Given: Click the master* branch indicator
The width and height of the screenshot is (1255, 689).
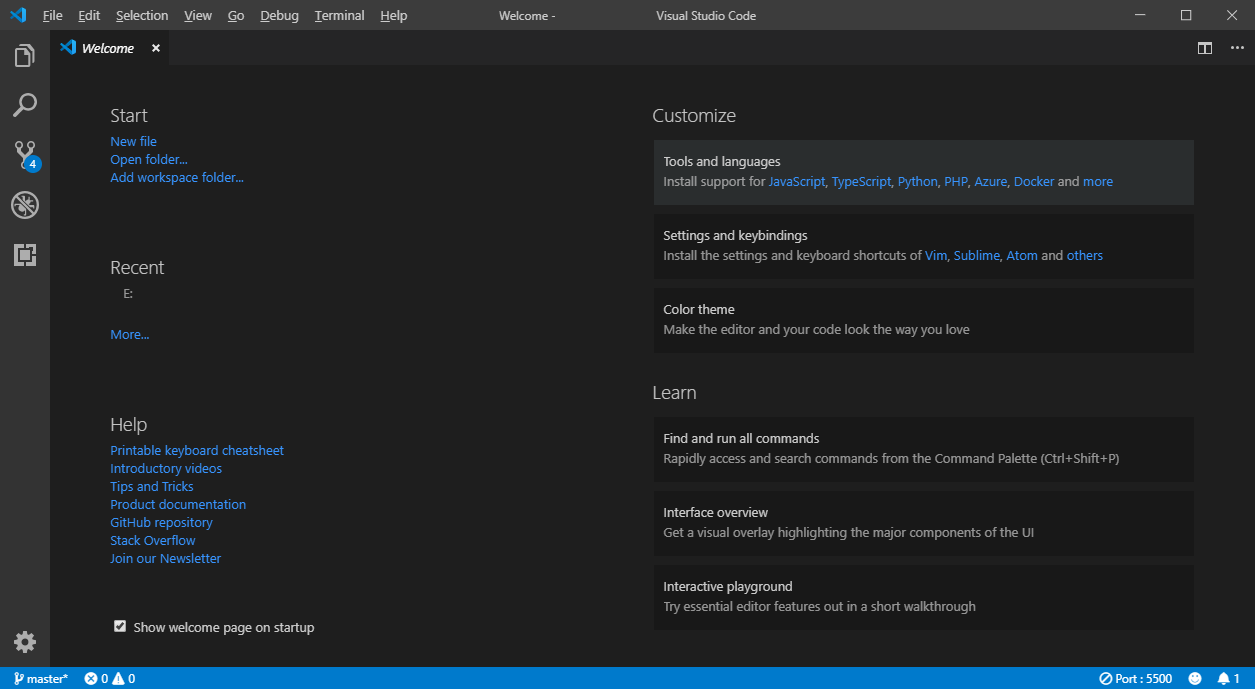Looking at the screenshot, I should [41, 678].
